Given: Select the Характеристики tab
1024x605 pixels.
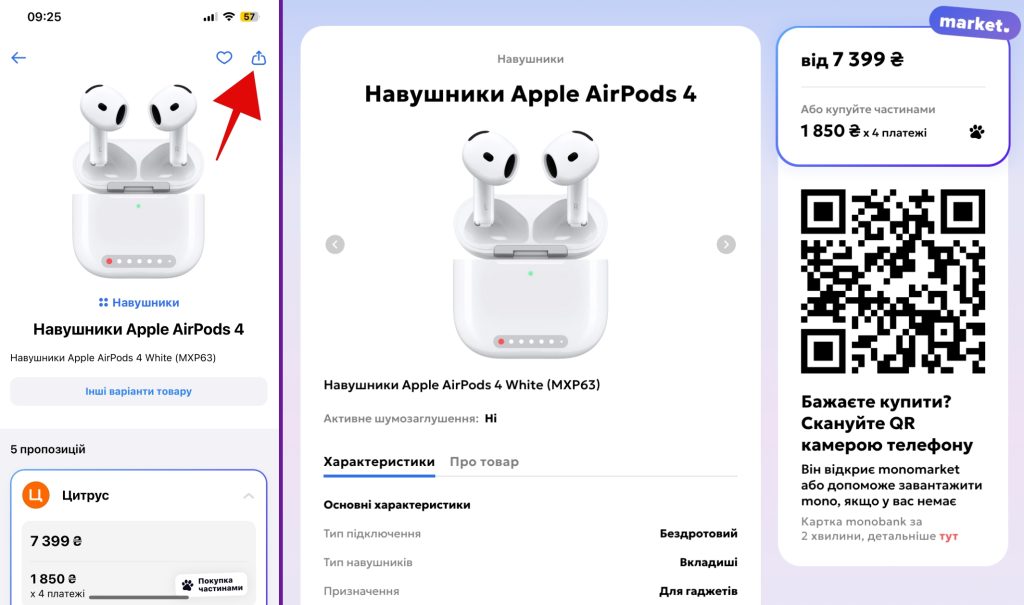Looking at the screenshot, I should pos(379,462).
